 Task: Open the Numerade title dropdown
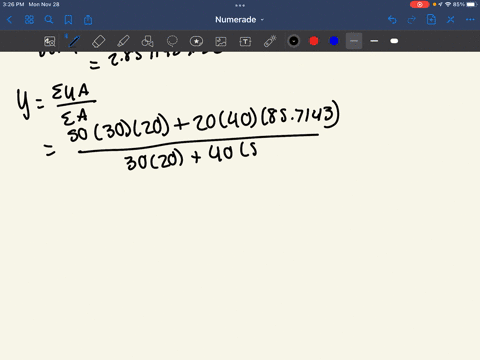(239, 20)
